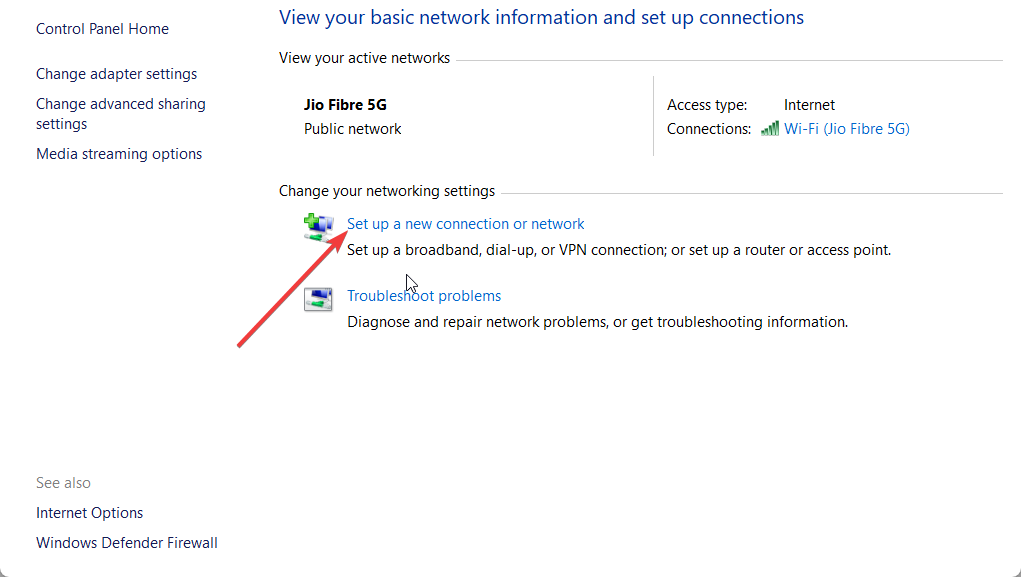Screen dimensions: 1021x577
Task: Click the Set up new connection icon
Action: point(318,228)
